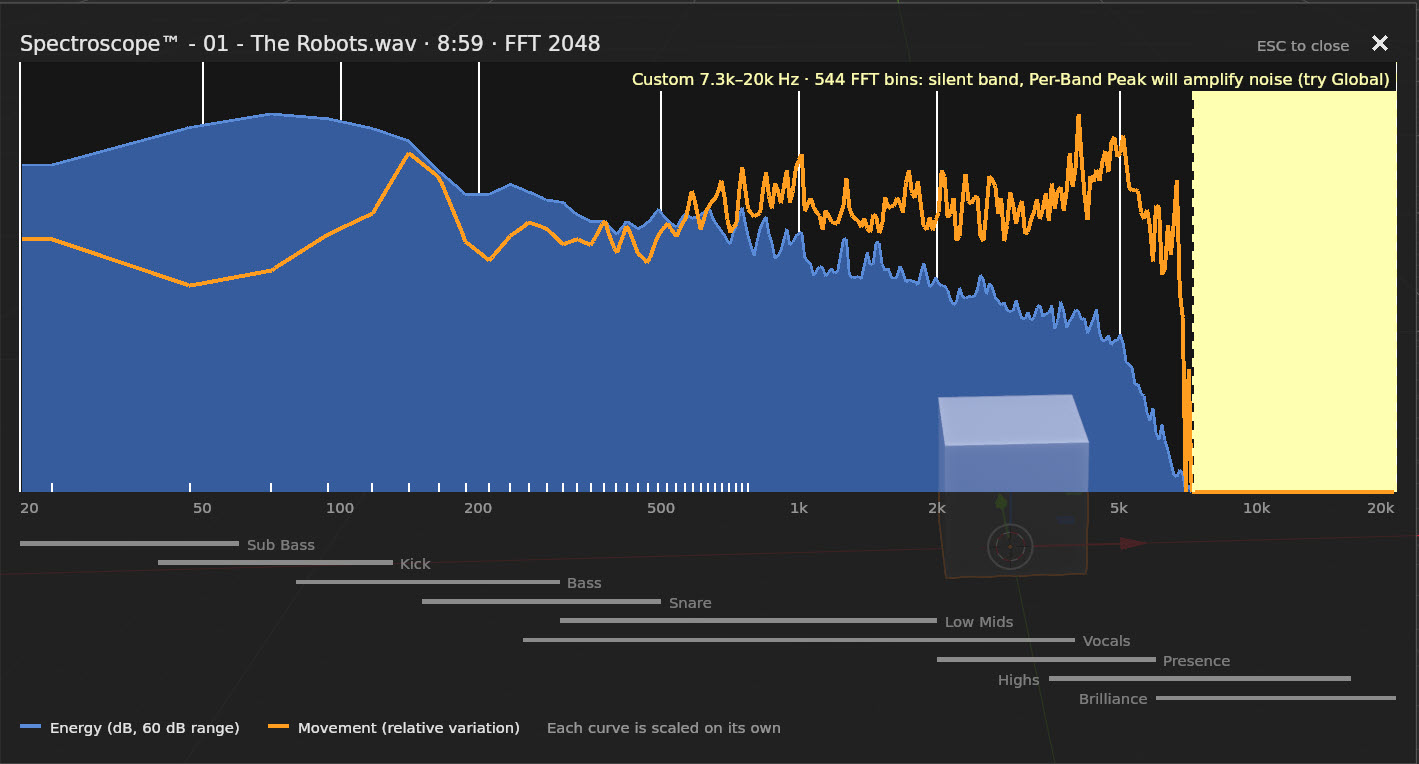1419x764 pixels.
Task: Select the Vocals frequency band bar
Action: click(799, 639)
